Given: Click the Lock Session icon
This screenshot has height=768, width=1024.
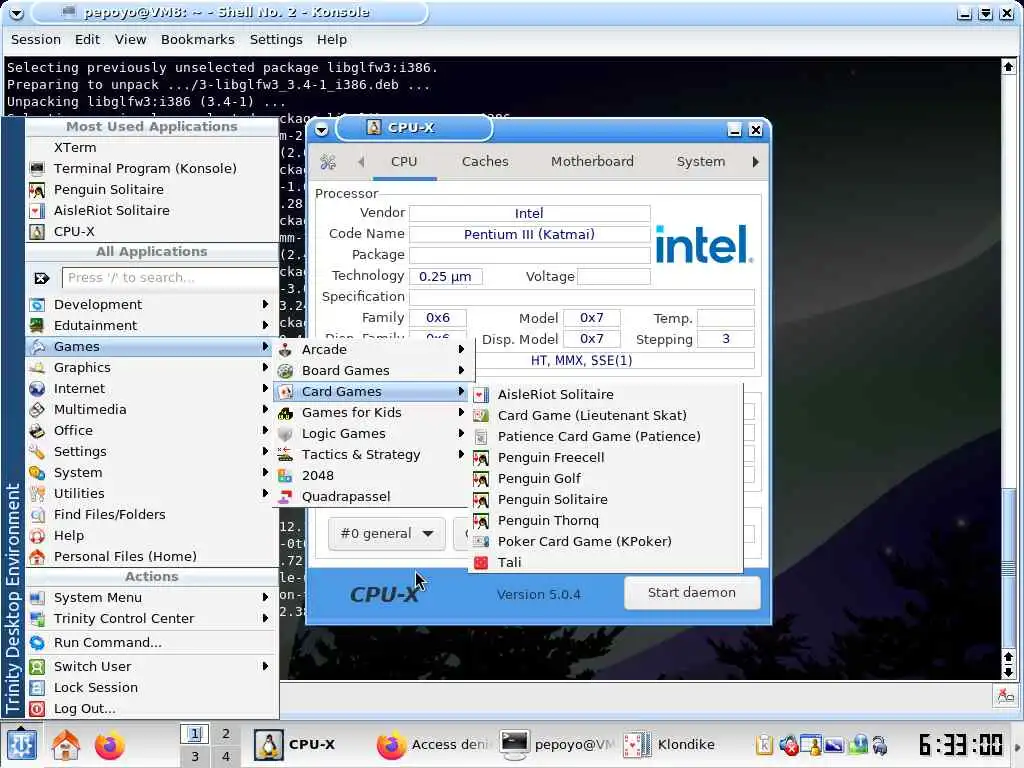Looking at the screenshot, I should coord(37,688).
